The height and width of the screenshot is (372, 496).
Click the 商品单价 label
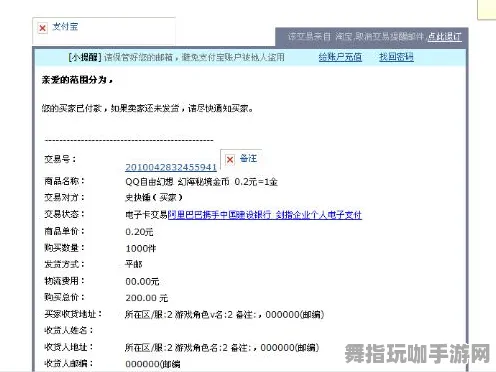coord(65,231)
